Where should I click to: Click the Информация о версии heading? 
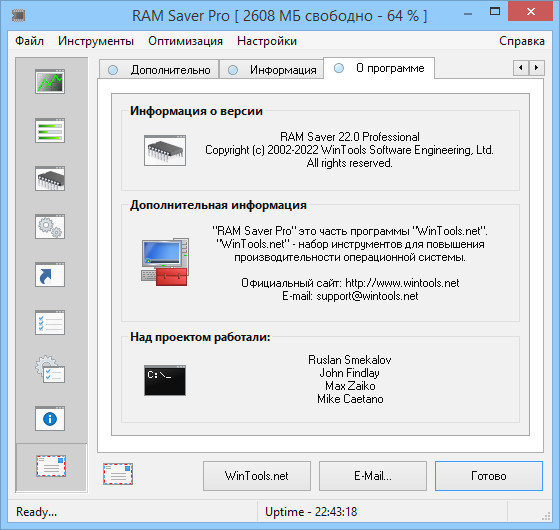point(196,111)
